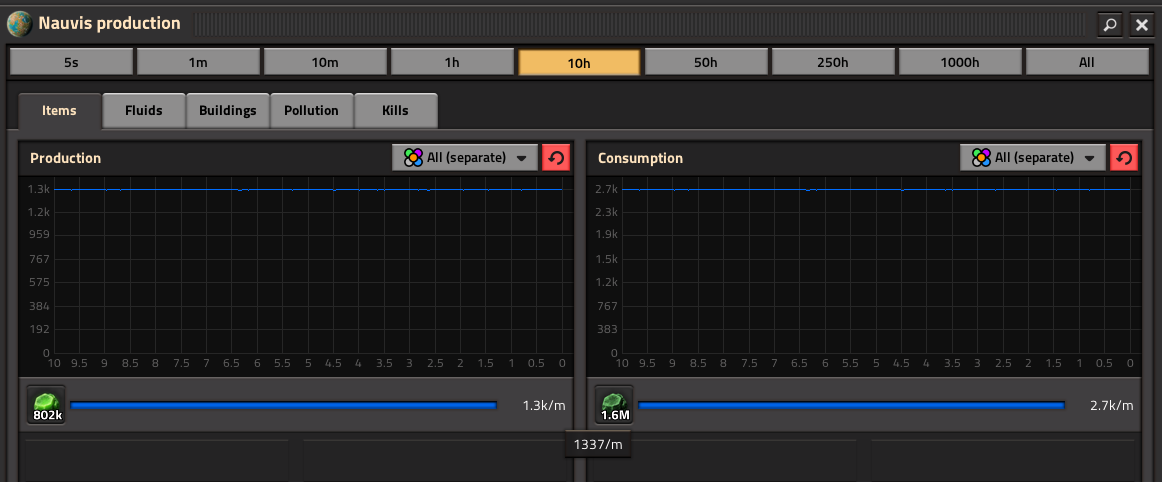Set time range to 1m
The width and height of the screenshot is (1162, 482).
tap(198, 62)
